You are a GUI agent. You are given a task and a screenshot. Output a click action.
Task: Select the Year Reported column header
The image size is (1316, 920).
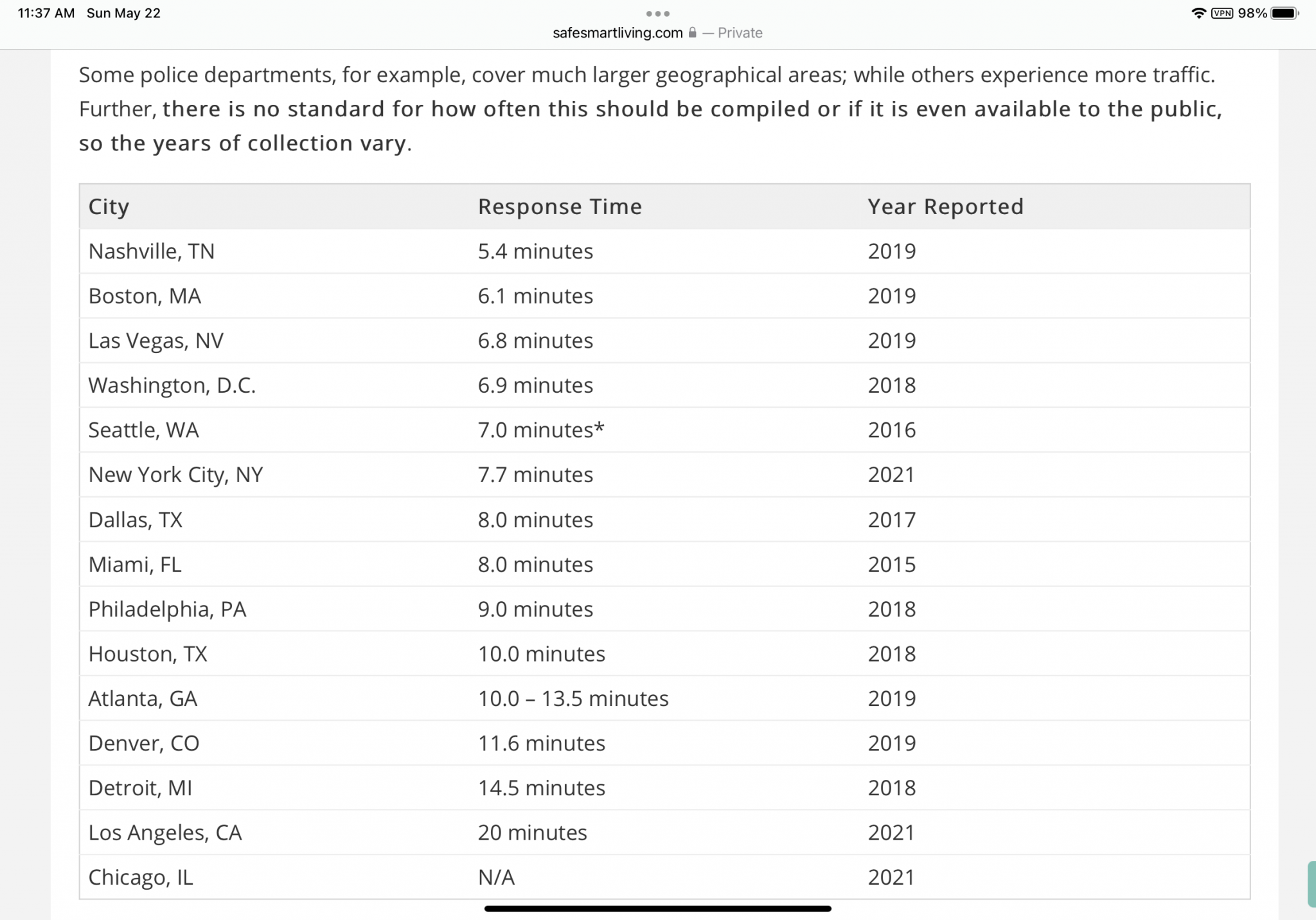945,207
